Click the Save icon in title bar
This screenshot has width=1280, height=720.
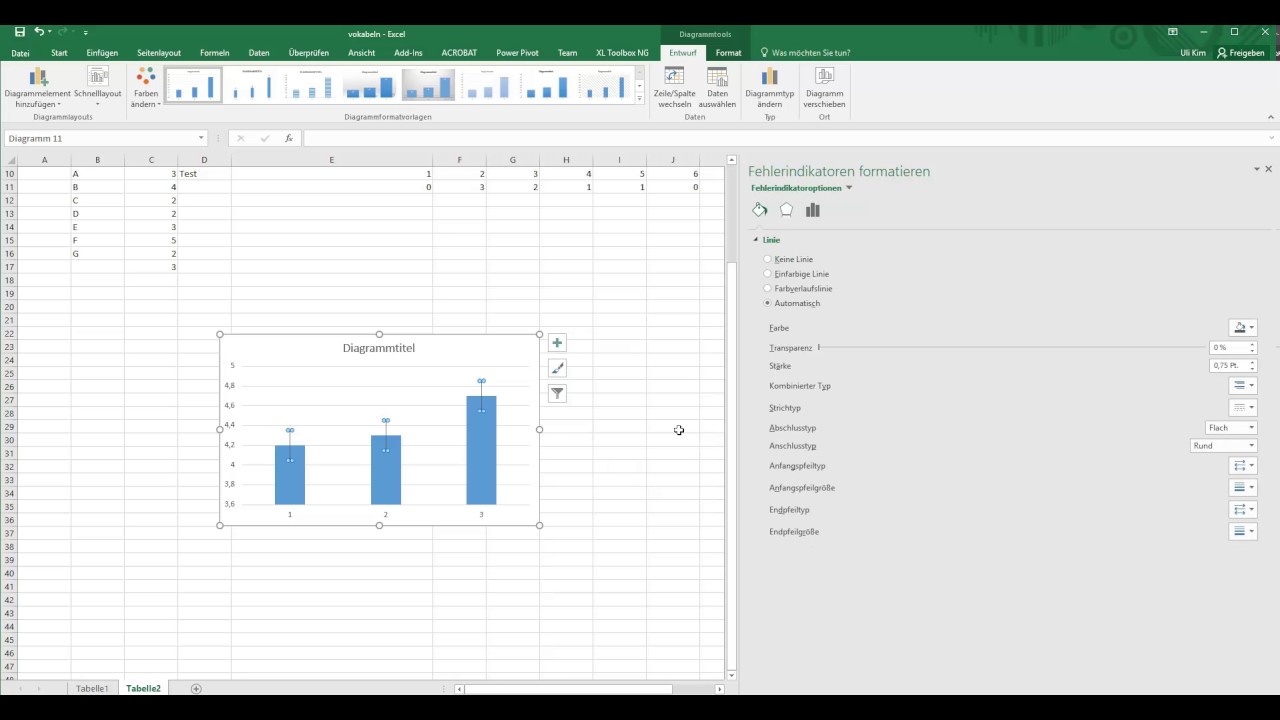[x=19, y=32]
